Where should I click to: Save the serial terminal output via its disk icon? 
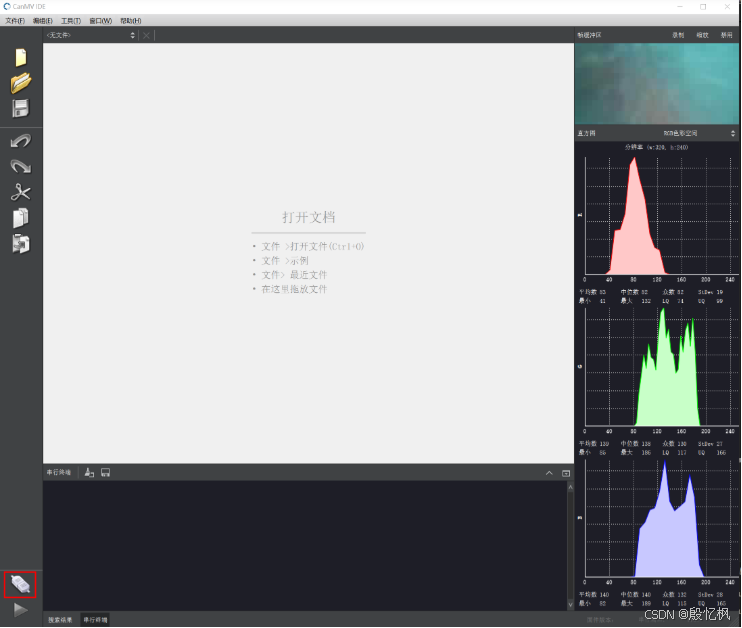pyautogui.click(x=106, y=472)
